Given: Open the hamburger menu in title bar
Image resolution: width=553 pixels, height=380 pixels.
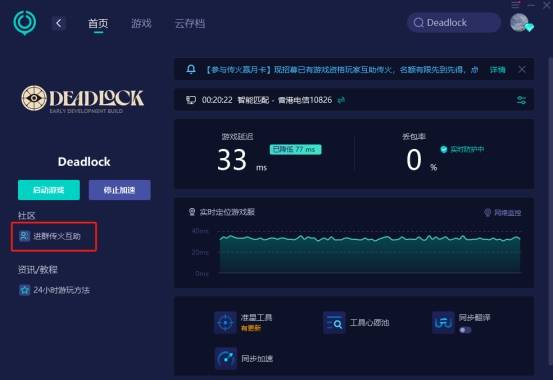Looking at the screenshot, I should click(516, 5).
